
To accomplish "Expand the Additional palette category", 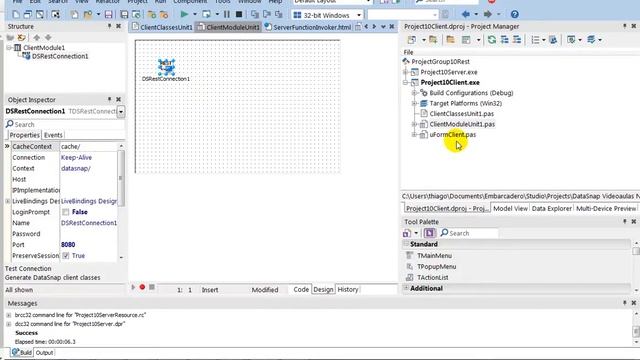I will pyautogui.click(x=406, y=288).
